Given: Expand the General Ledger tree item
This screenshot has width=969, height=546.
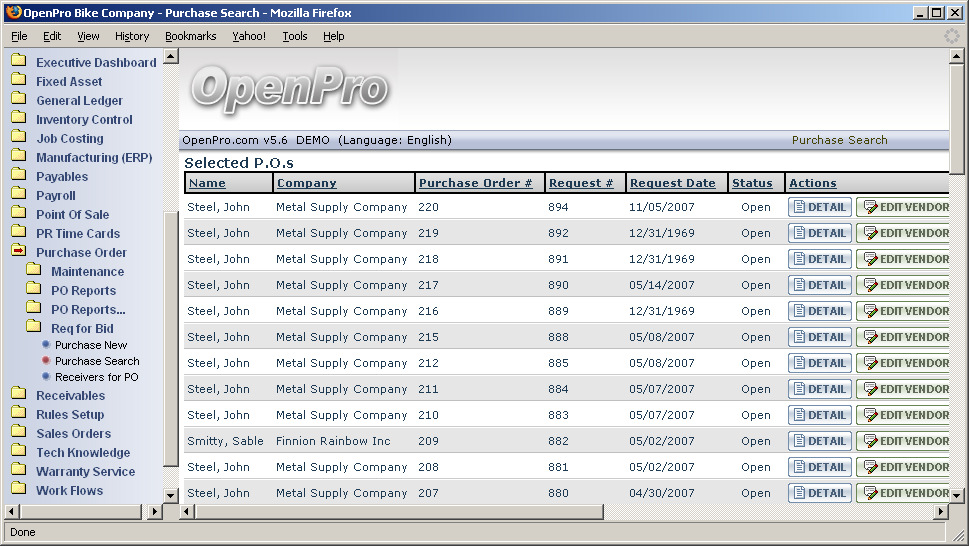Looking at the screenshot, I should pyautogui.click(x=79, y=100).
